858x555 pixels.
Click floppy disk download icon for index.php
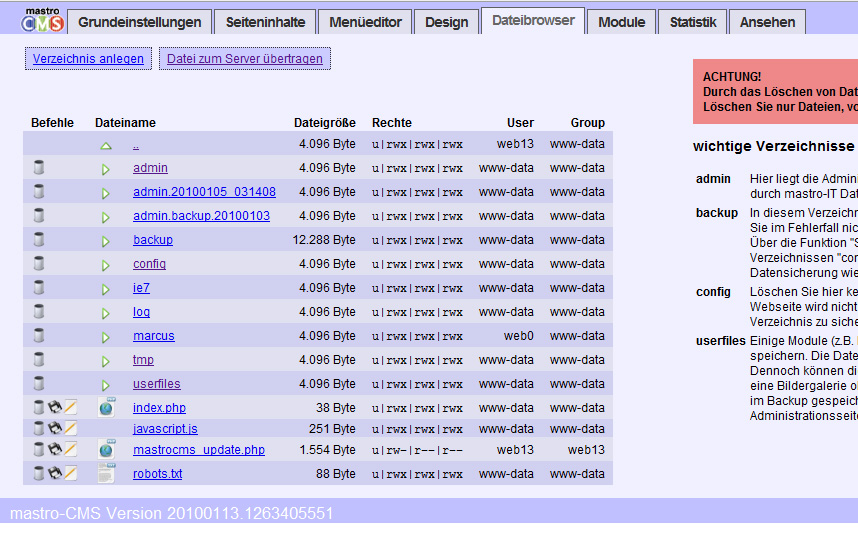point(55,407)
